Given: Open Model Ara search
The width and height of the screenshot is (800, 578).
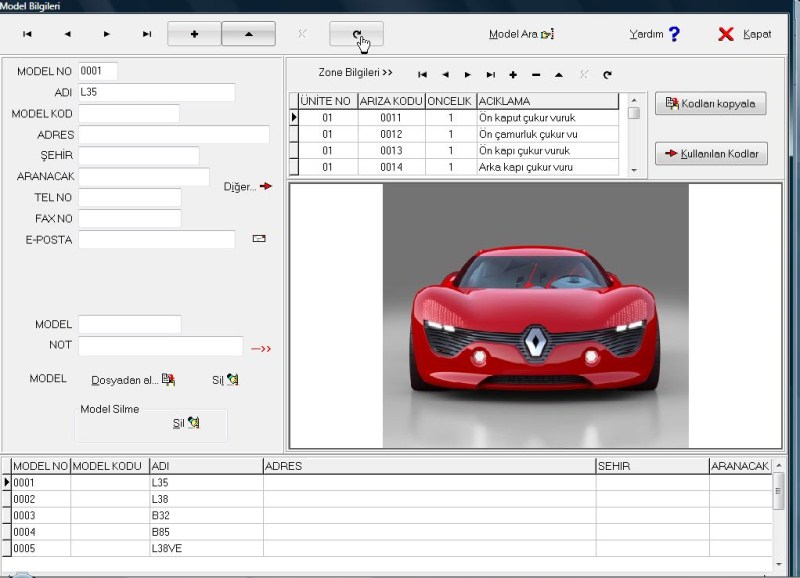Looking at the screenshot, I should [x=521, y=34].
